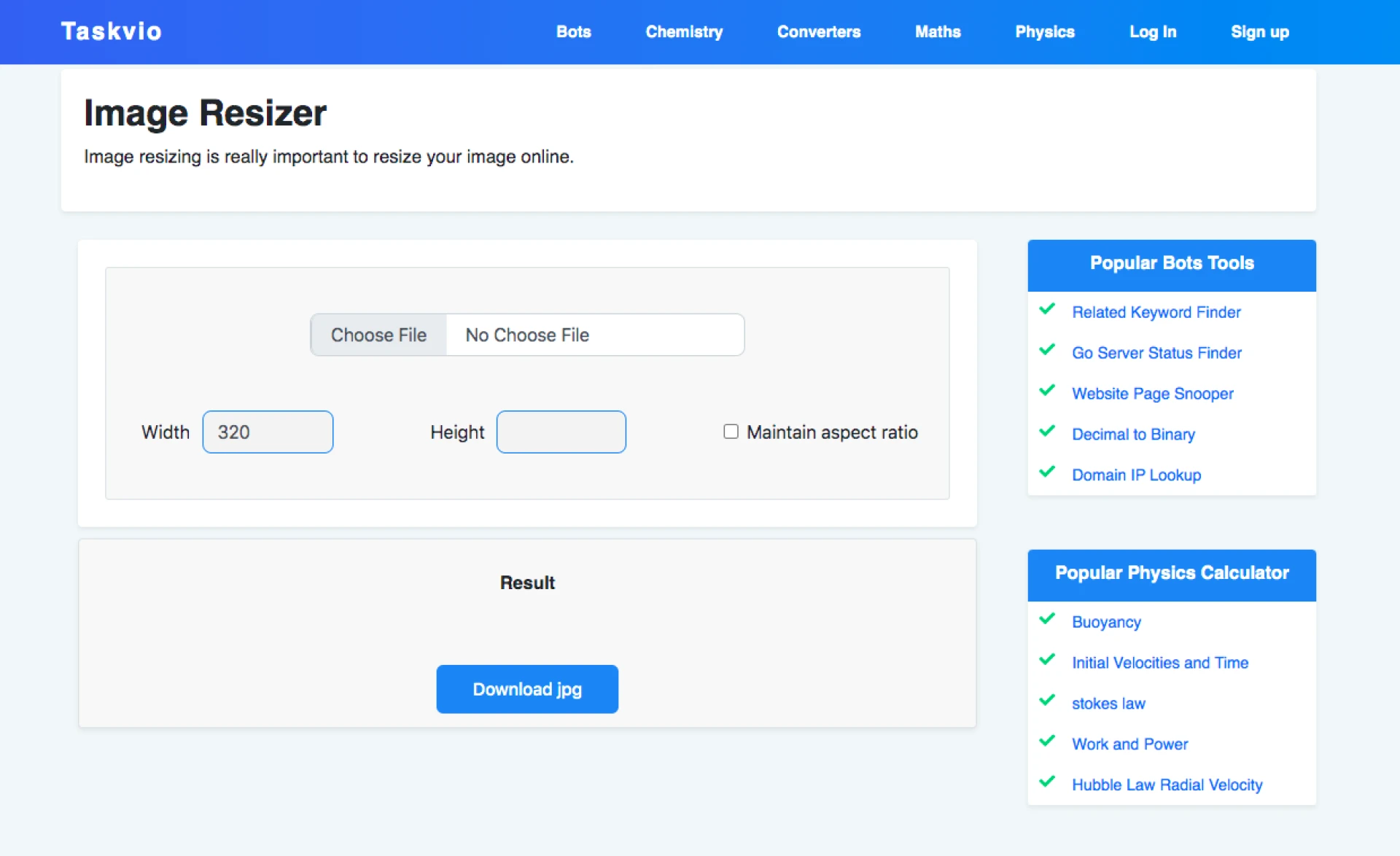
Task: Open the Chemistry menu
Action: click(684, 32)
